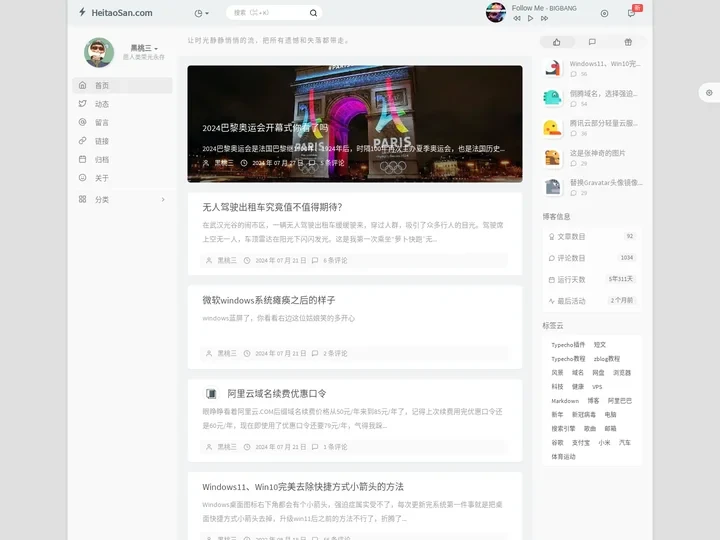
Task: Click the green dinosaur thumbnail
Action: pos(552,98)
